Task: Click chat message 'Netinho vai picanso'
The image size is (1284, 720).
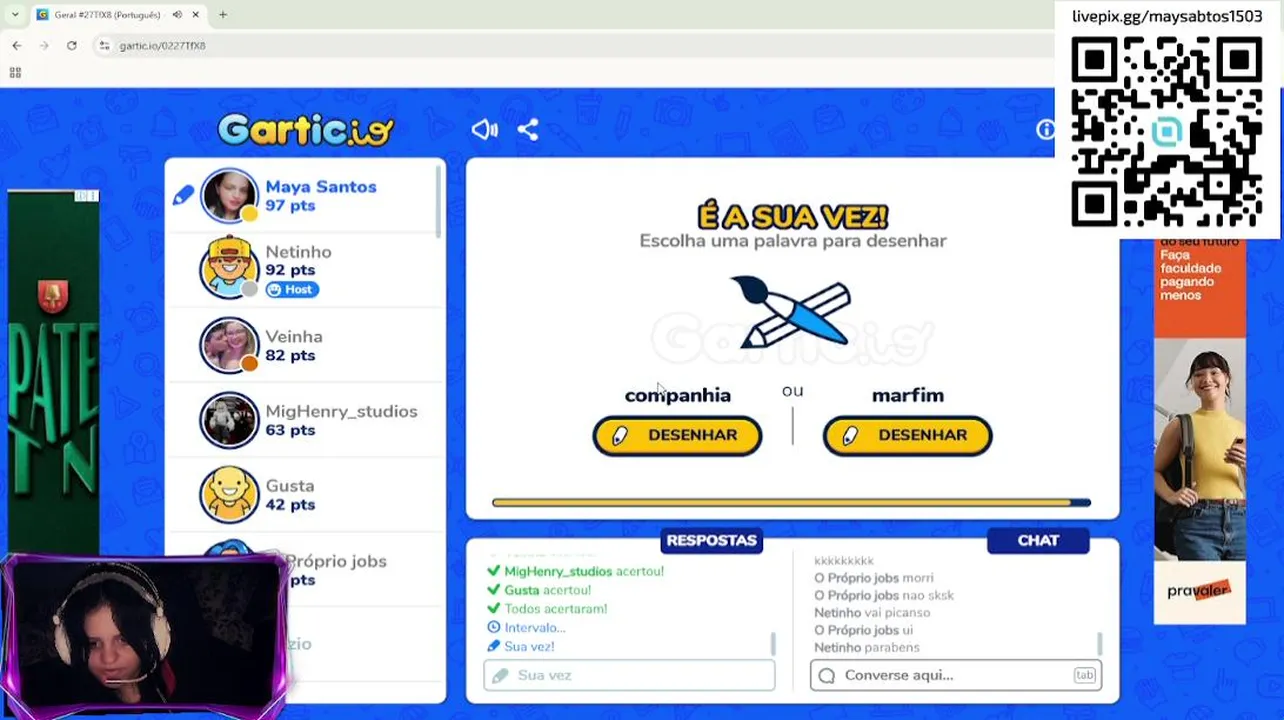Action: point(872,612)
